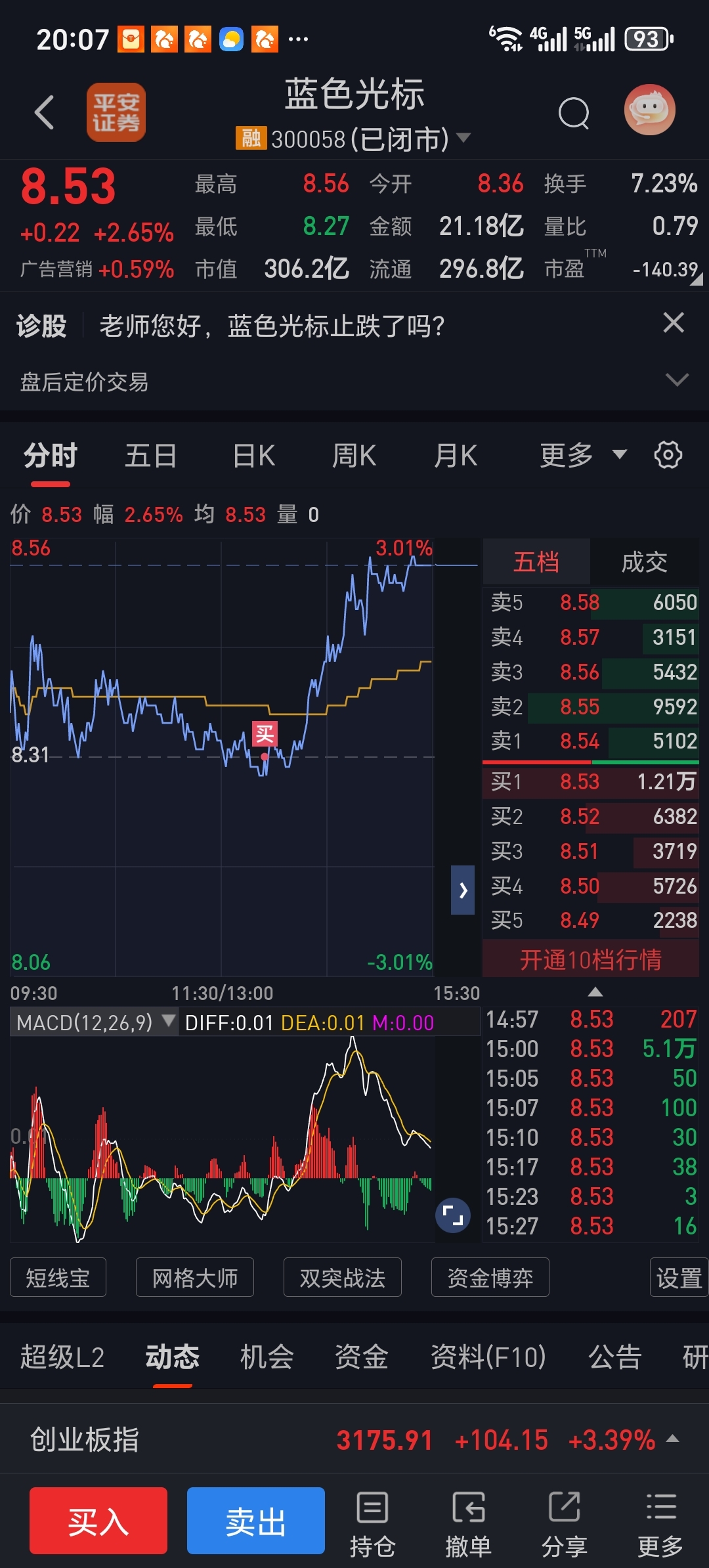Switch to 周K chart tab

354,455
